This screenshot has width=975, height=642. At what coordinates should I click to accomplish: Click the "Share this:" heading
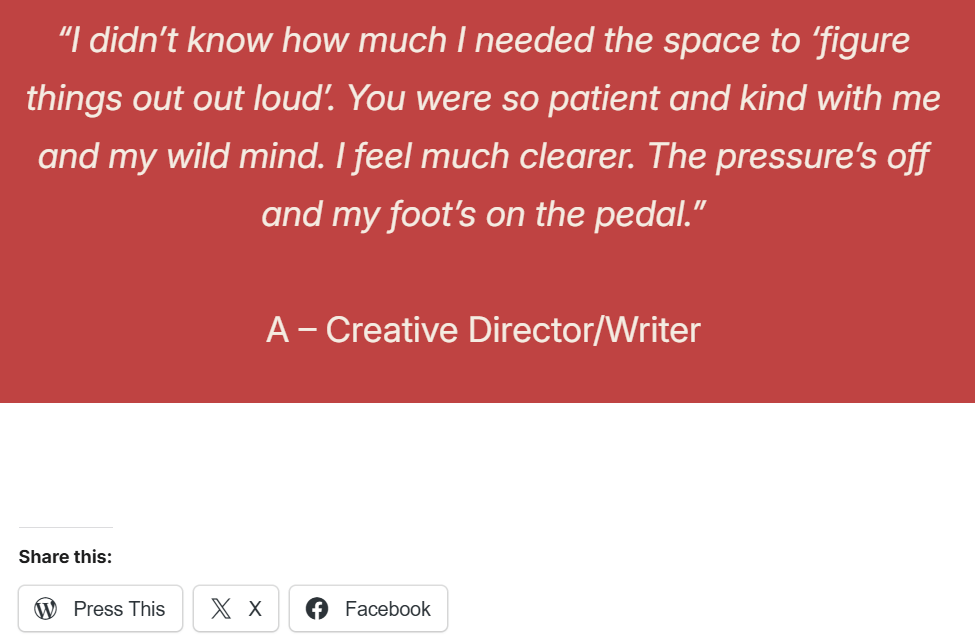[x=65, y=557]
